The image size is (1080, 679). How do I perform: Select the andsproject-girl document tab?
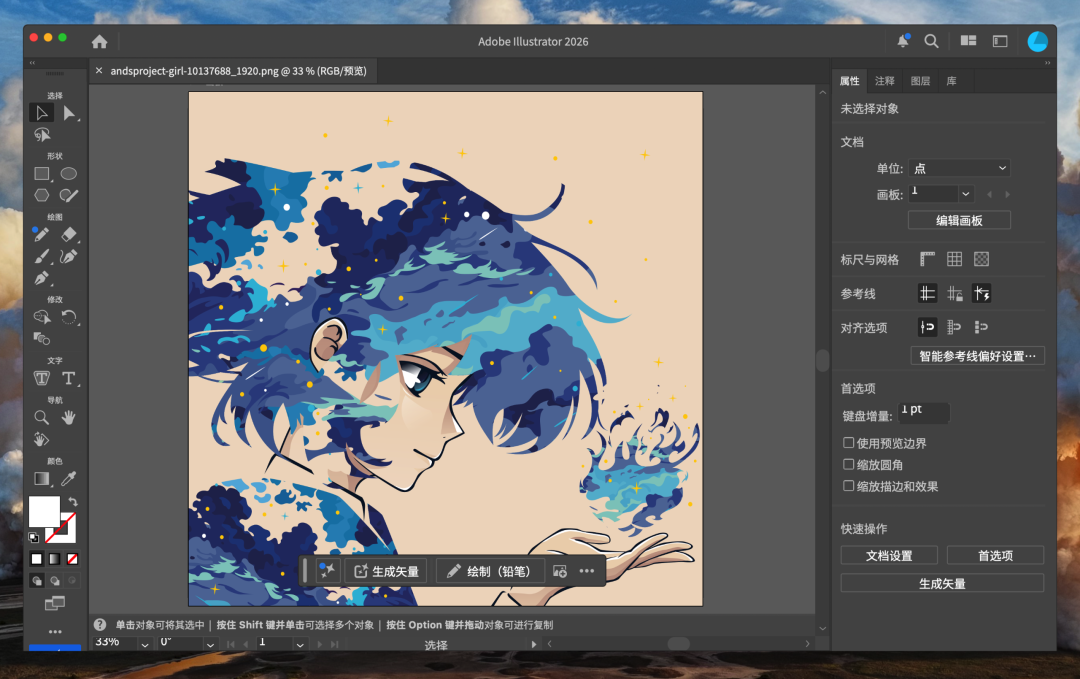[238, 71]
